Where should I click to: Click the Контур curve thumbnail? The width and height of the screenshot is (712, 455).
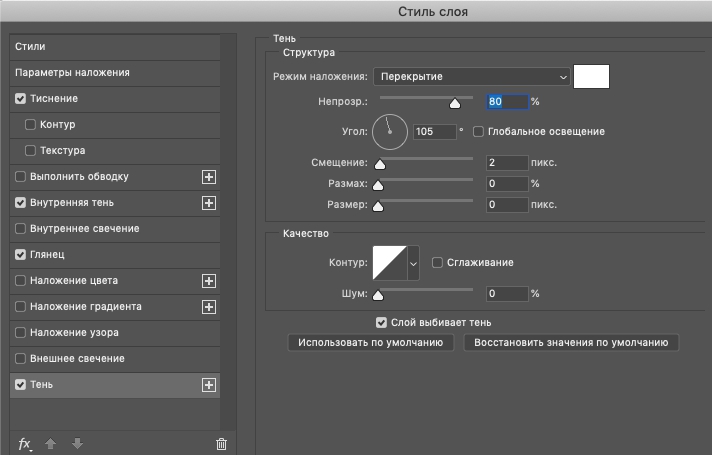click(390, 263)
